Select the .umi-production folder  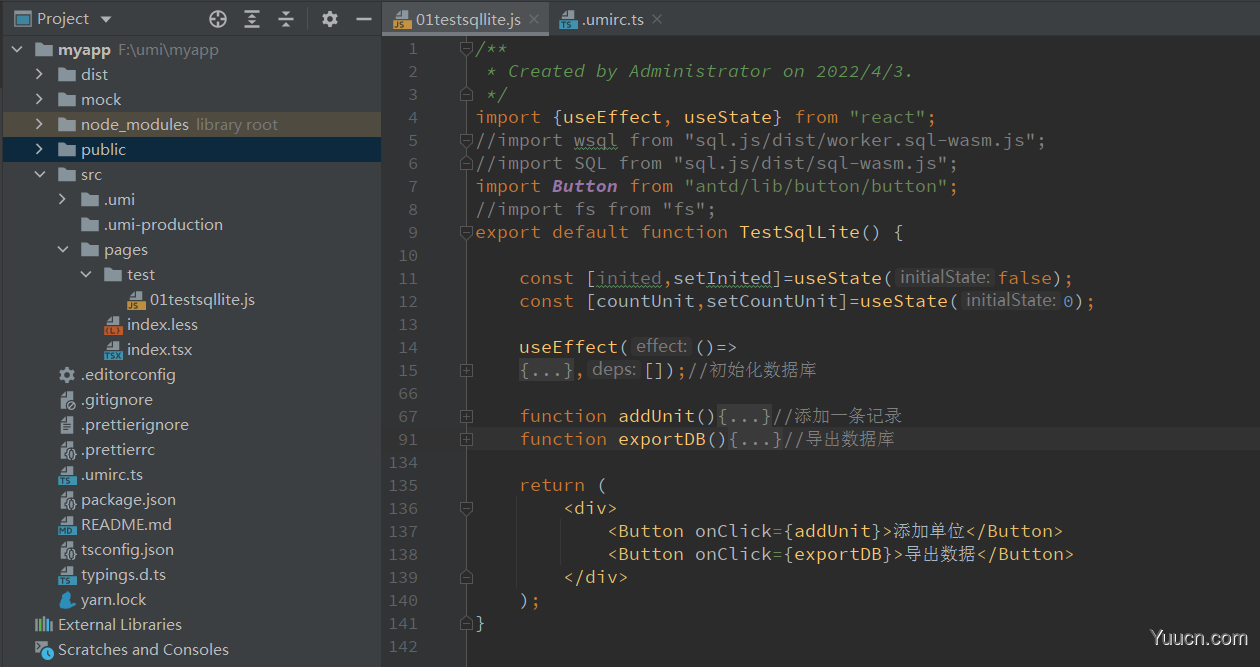(163, 225)
